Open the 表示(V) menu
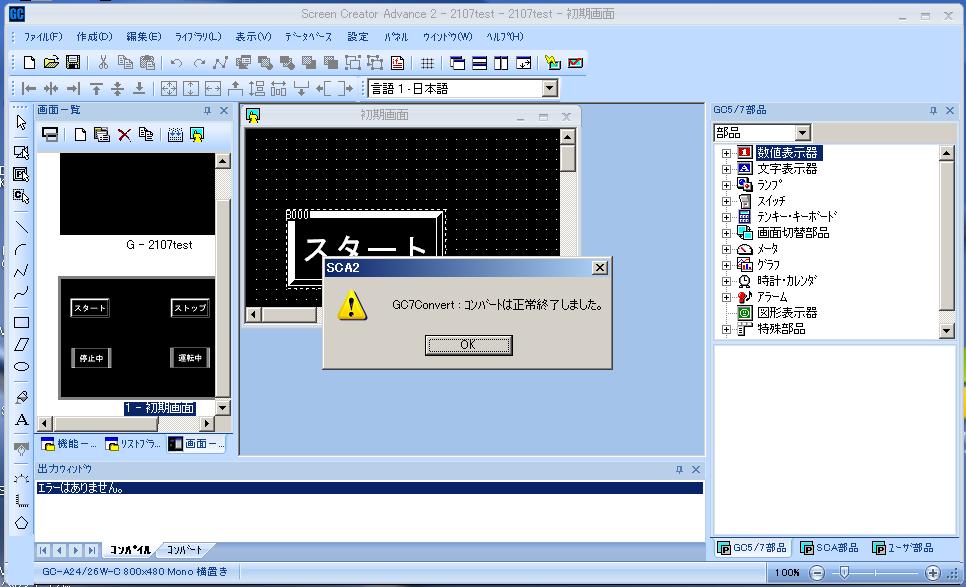 point(253,37)
